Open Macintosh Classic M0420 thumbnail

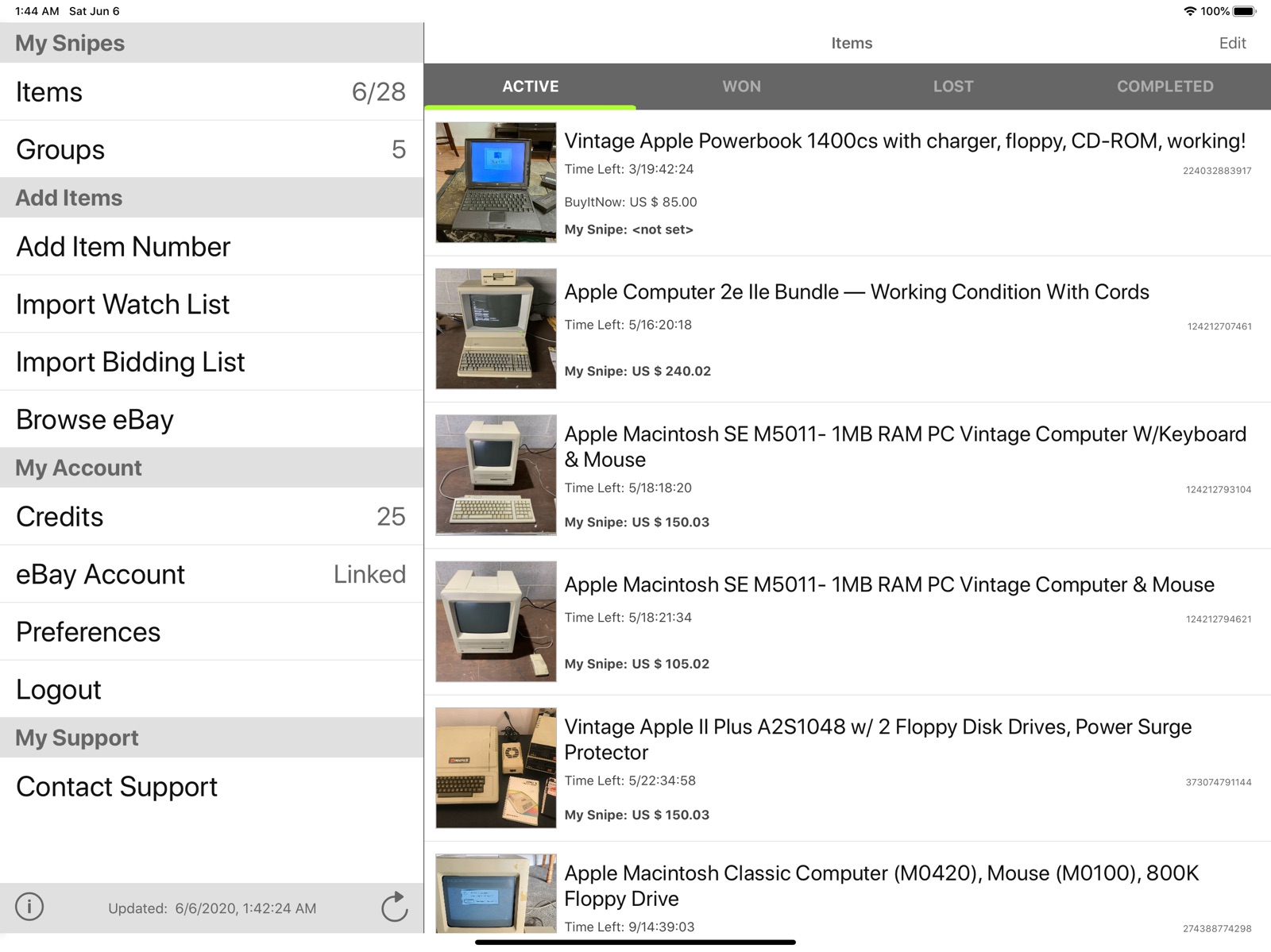click(x=496, y=894)
